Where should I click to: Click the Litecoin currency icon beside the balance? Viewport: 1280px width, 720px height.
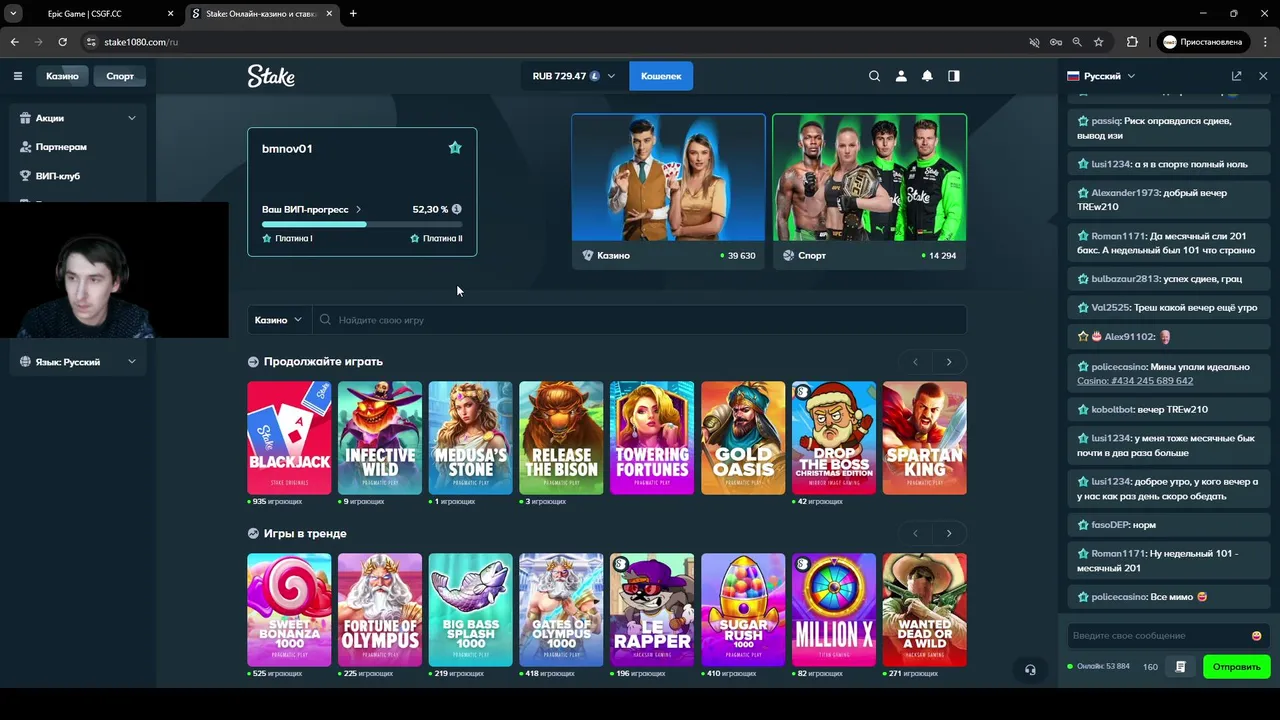pyautogui.click(x=595, y=76)
